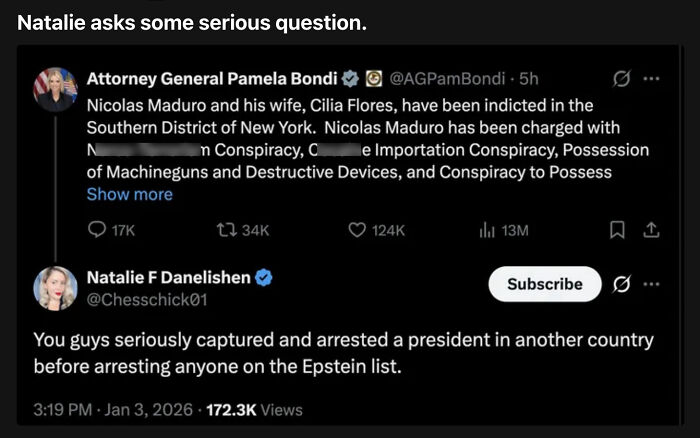Share the Bondi post via share icon
The width and height of the screenshot is (700, 438).
pyautogui.click(x=651, y=230)
